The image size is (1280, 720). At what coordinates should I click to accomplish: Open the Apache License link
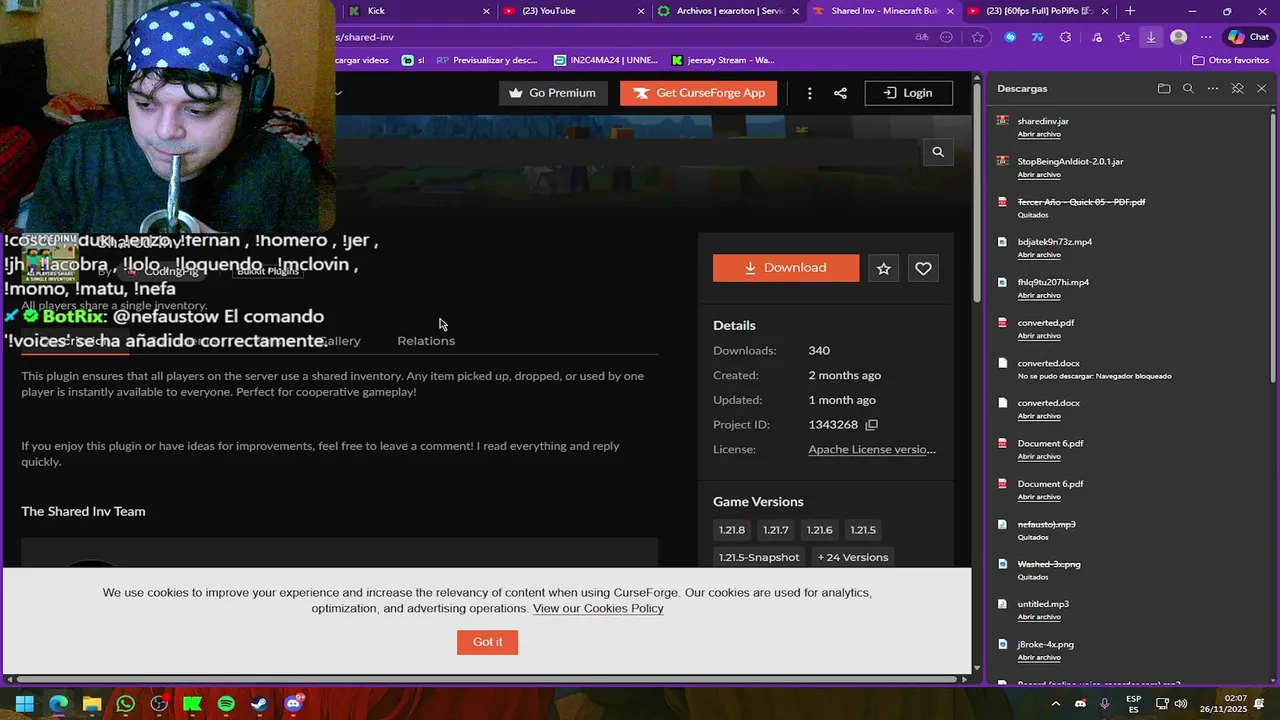point(872,450)
